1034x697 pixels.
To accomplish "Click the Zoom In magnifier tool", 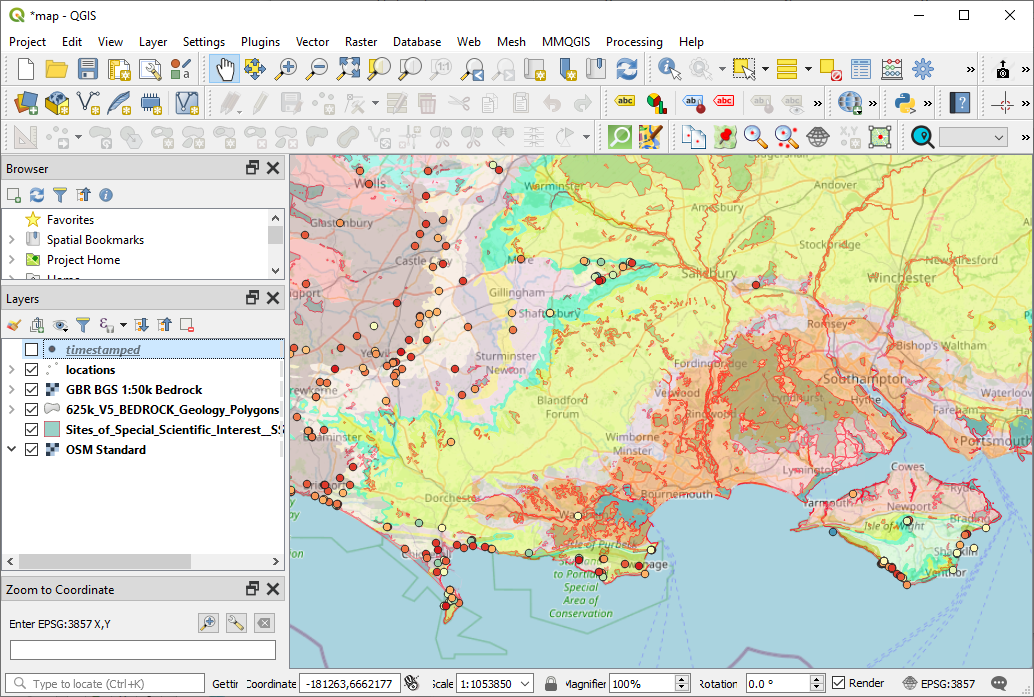I will pyautogui.click(x=286, y=69).
